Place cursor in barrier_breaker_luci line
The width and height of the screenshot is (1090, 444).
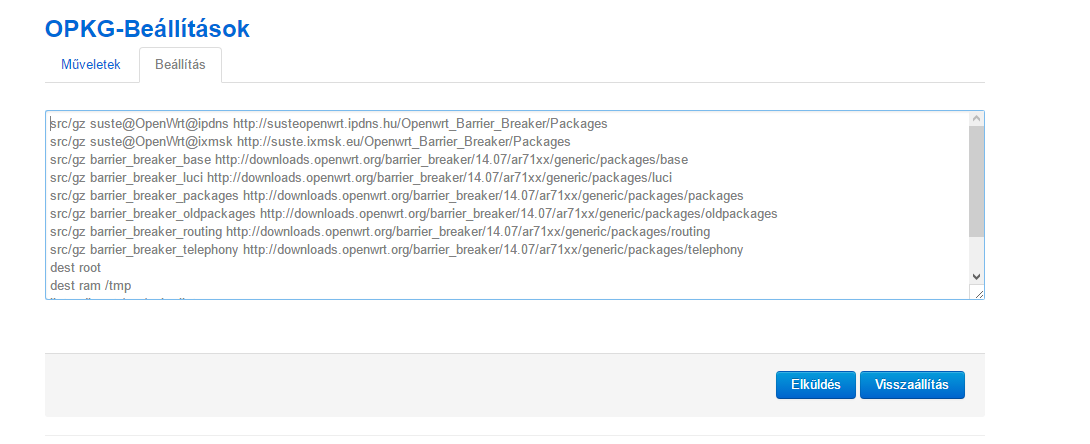click(x=361, y=178)
